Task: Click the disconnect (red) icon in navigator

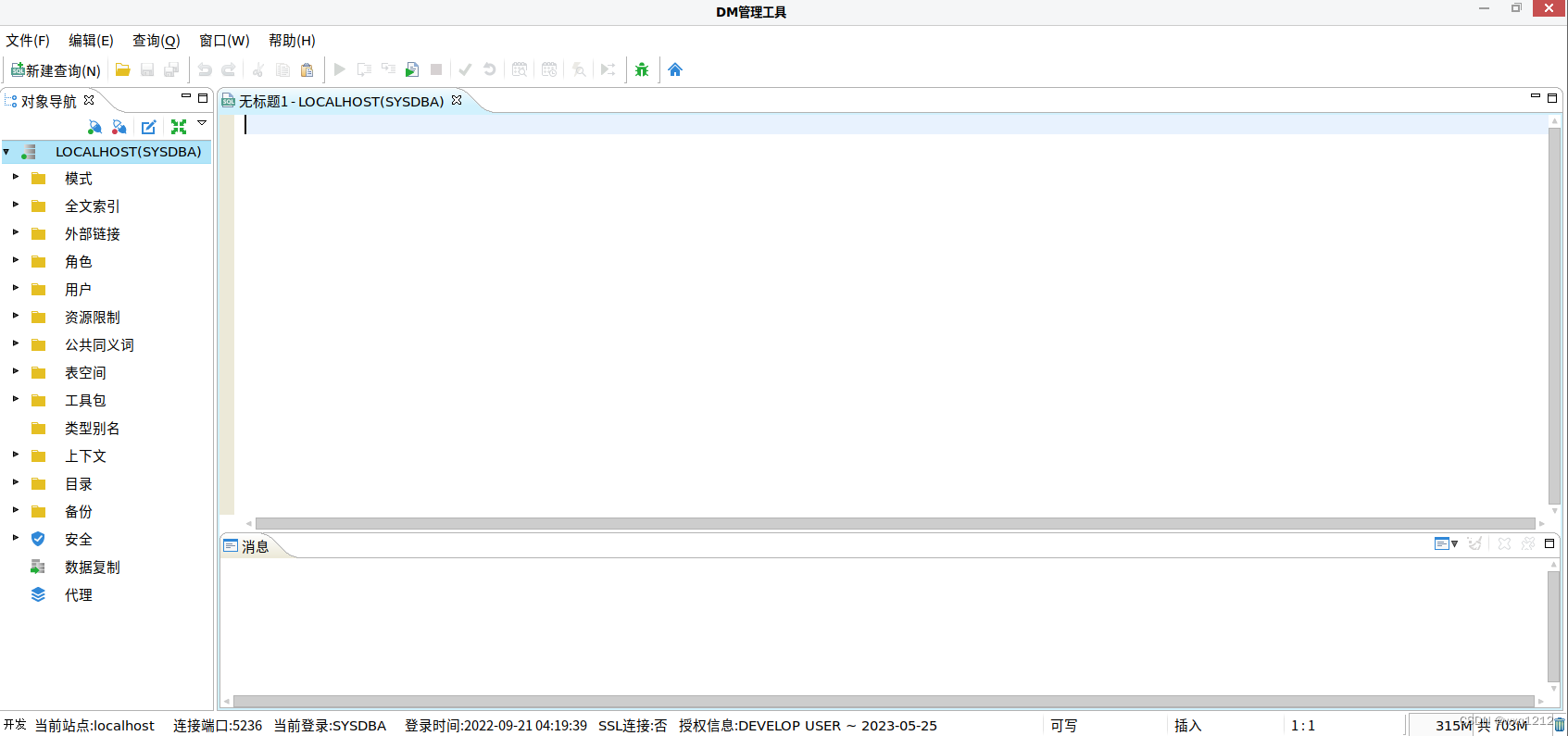Action: click(x=119, y=127)
